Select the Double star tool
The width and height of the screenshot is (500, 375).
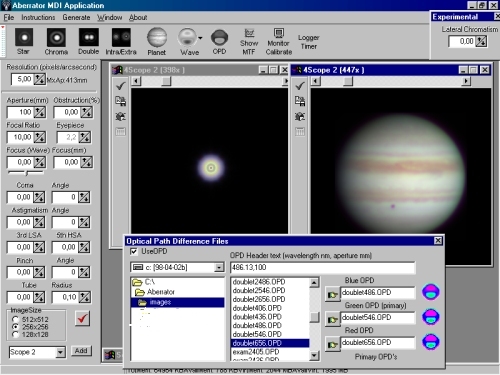[x=88, y=41]
